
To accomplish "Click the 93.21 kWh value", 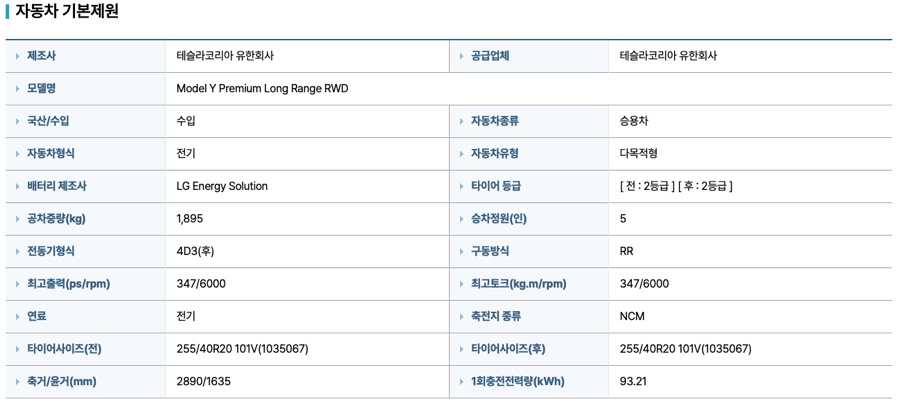I will 635,381.
